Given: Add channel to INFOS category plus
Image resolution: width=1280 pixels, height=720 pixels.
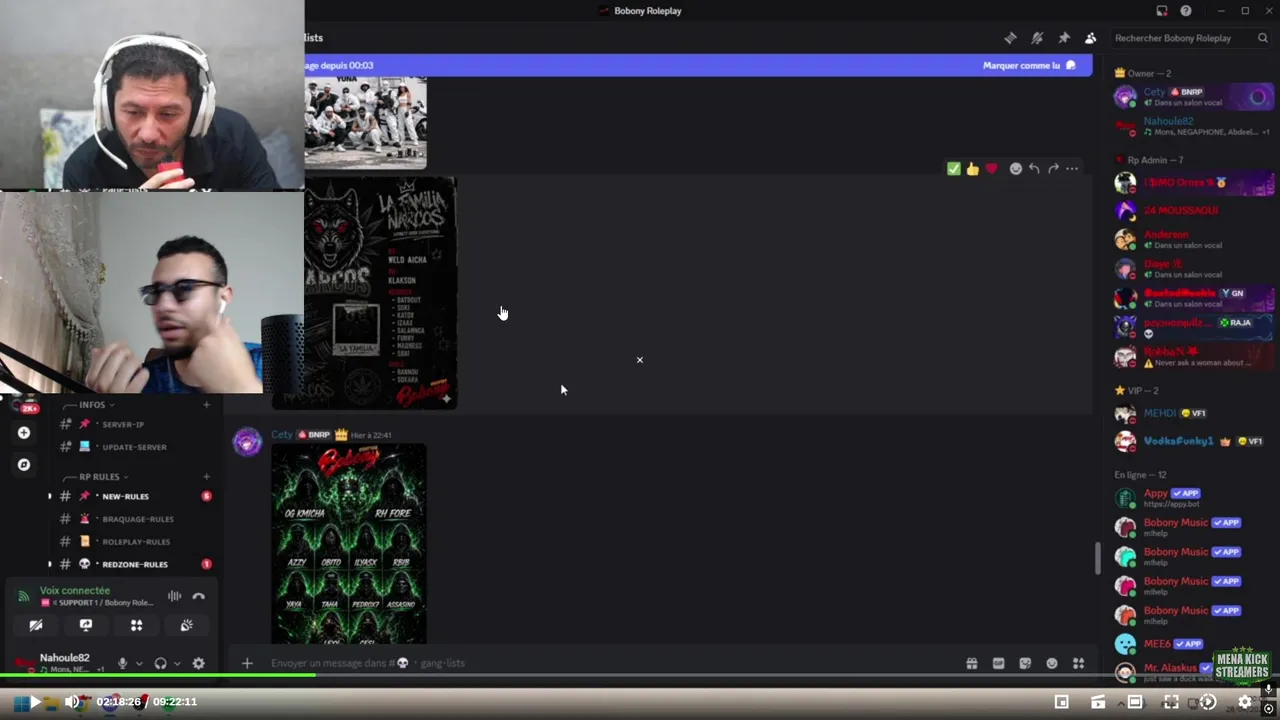Looking at the screenshot, I should [206, 405].
